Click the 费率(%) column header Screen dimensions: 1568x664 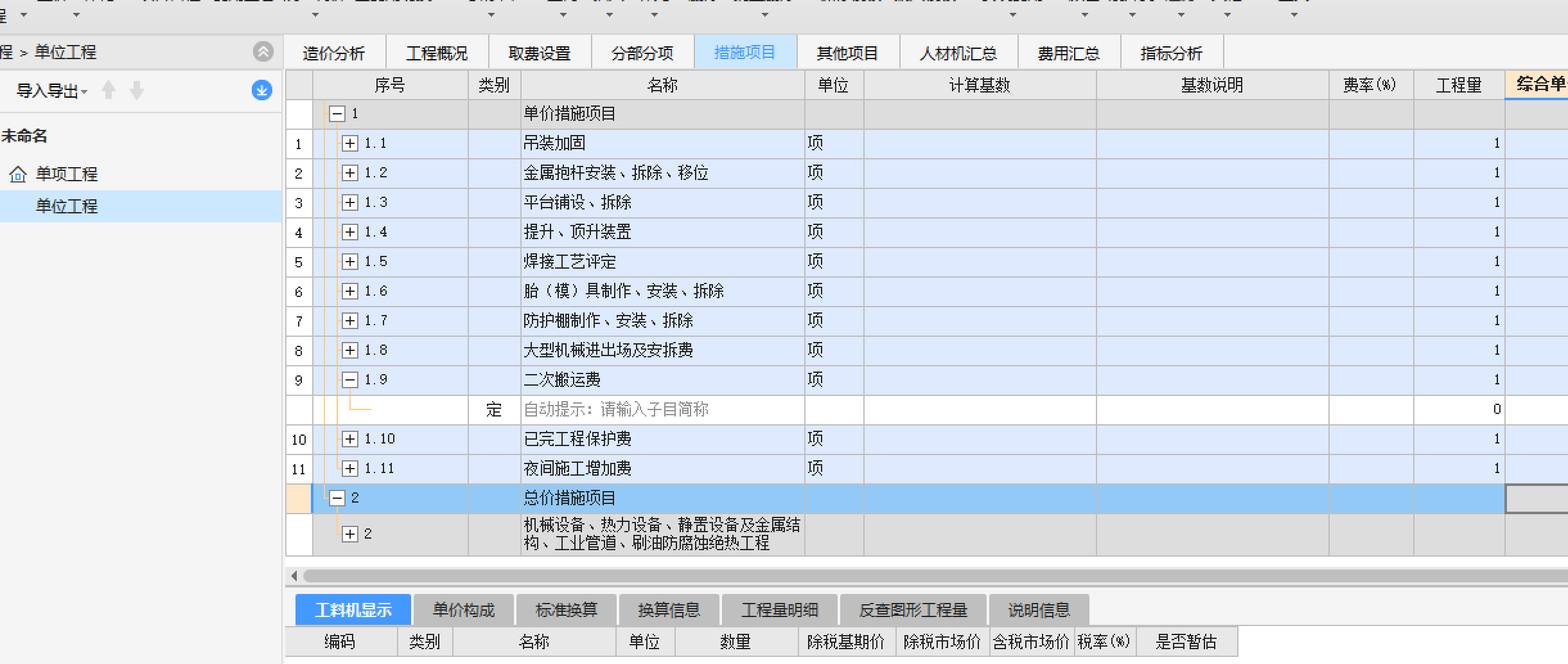[x=1371, y=85]
